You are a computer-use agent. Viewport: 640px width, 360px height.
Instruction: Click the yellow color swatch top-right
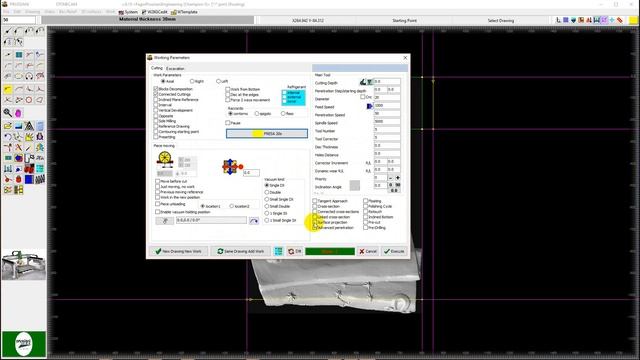pos(633,20)
